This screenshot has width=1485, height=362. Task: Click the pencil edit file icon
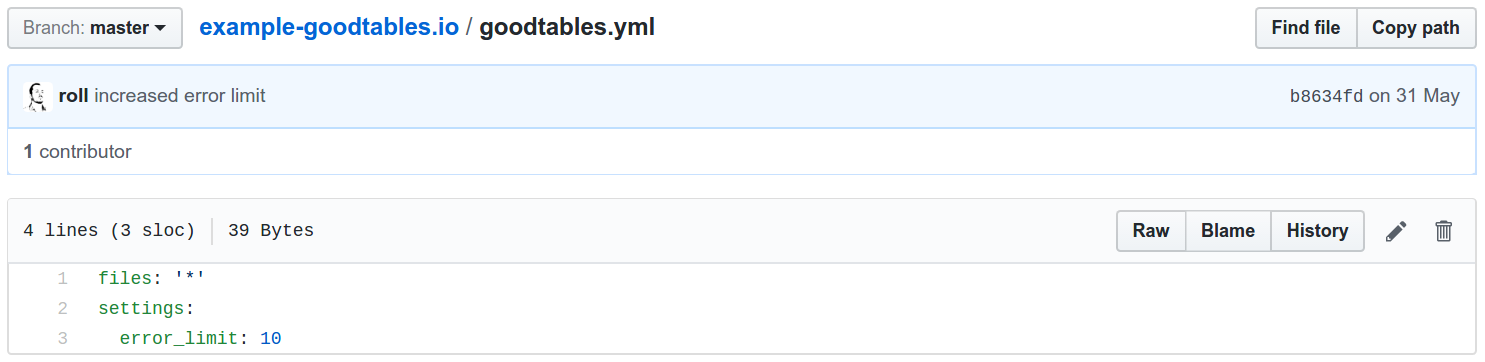click(x=1396, y=231)
